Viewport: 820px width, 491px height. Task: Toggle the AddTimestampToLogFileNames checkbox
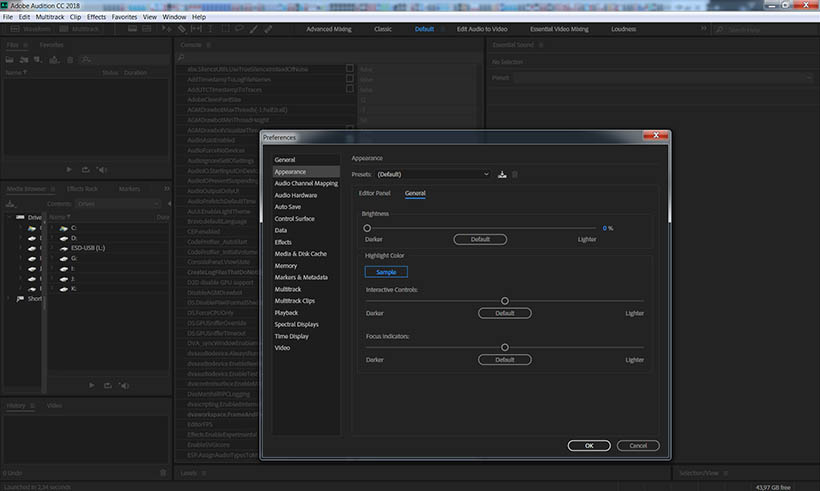[x=350, y=78]
